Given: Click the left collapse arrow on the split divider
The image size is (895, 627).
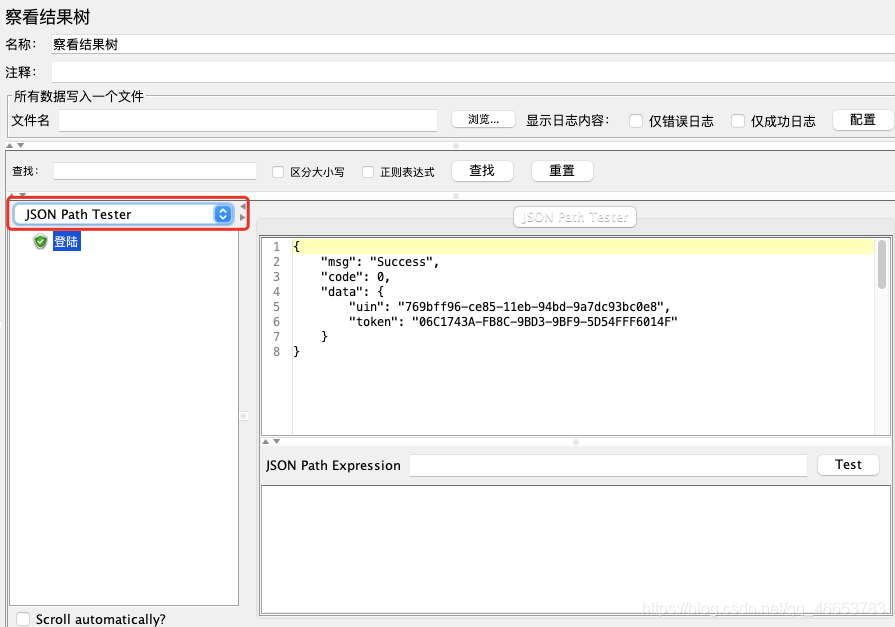Looking at the screenshot, I should click(243, 206).
